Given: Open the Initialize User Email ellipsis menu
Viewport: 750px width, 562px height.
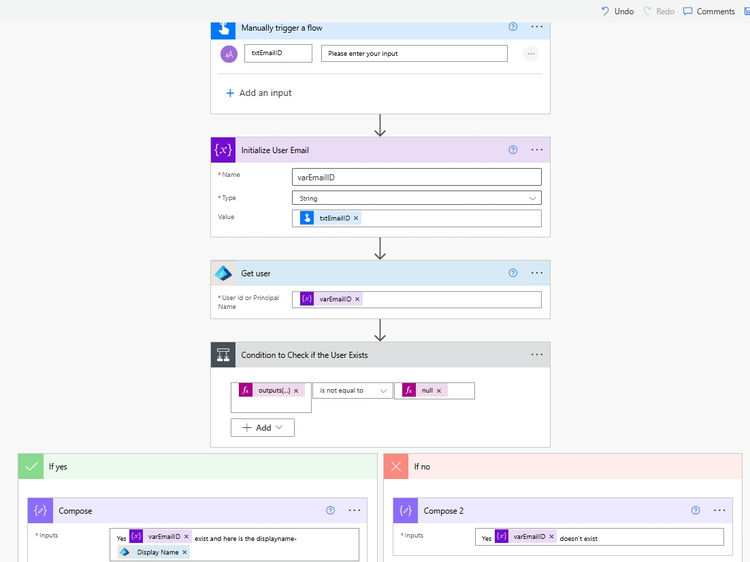Looking at the screenshot, I should click(537, 150).
